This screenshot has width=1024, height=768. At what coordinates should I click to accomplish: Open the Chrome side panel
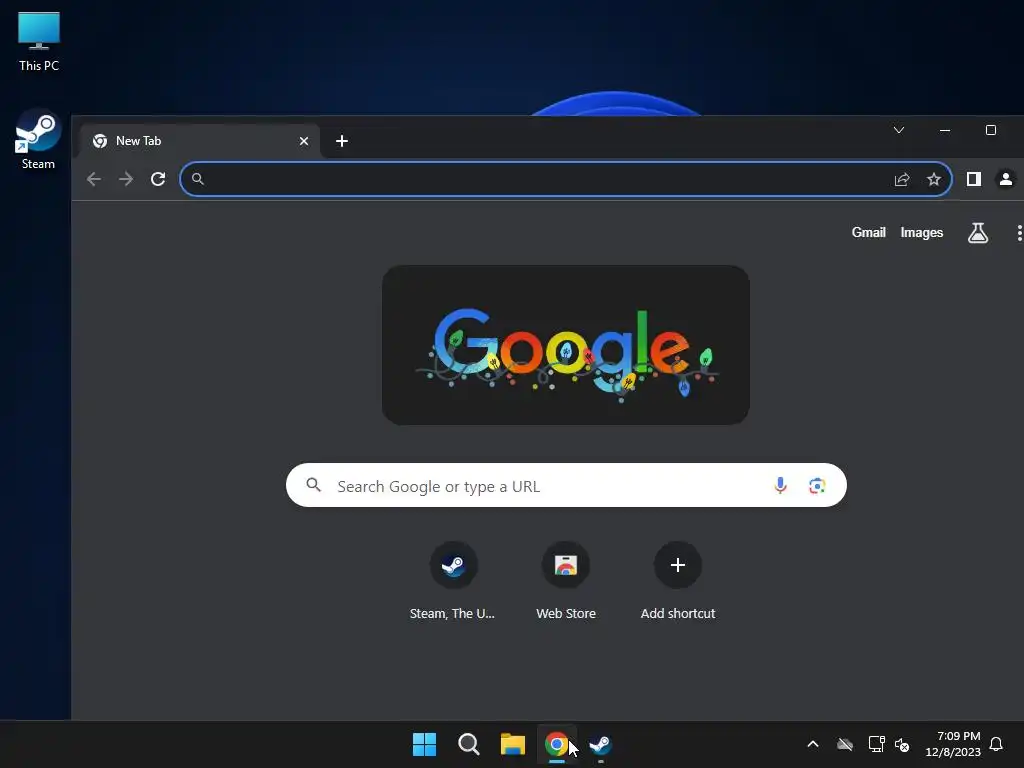[974, 179]
